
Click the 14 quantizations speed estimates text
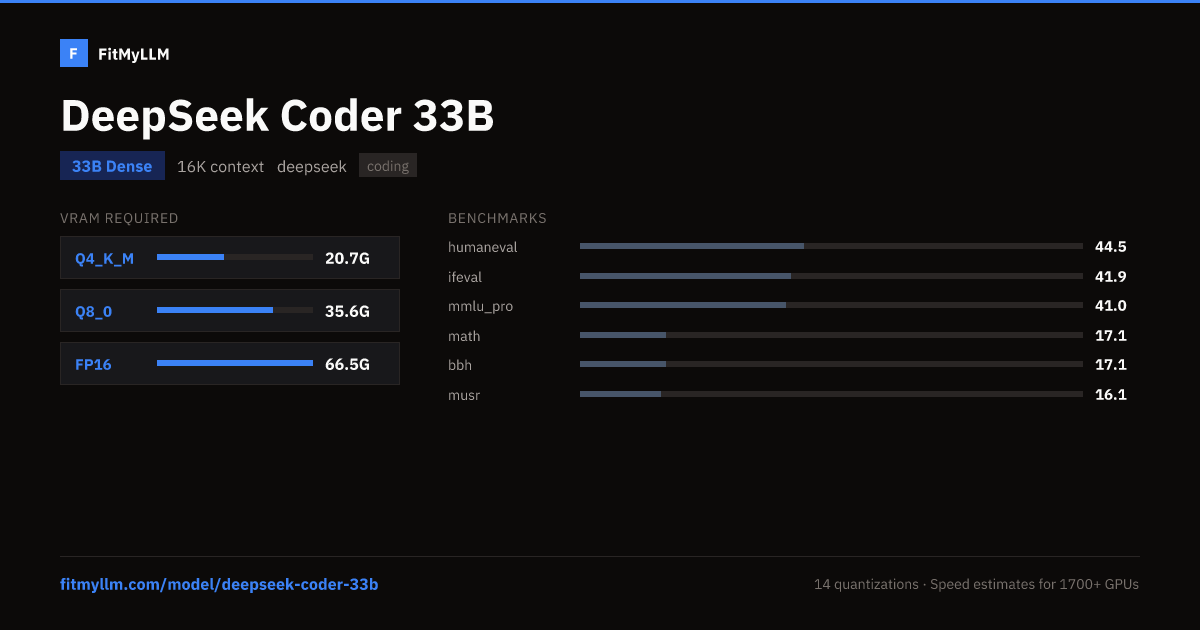pyautogui.click(x=976, y=584)
